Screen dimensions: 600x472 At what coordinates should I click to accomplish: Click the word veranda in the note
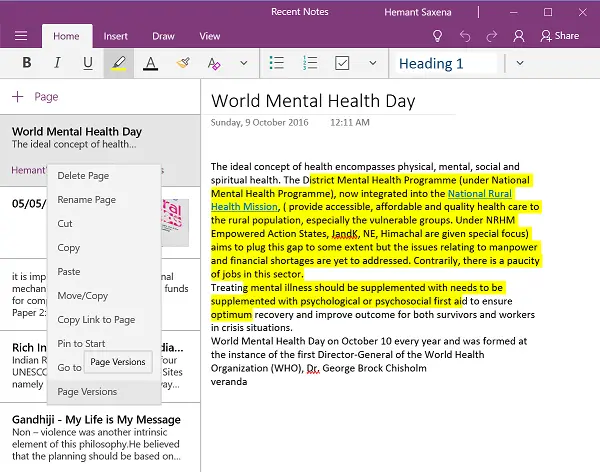click(229, 382)
